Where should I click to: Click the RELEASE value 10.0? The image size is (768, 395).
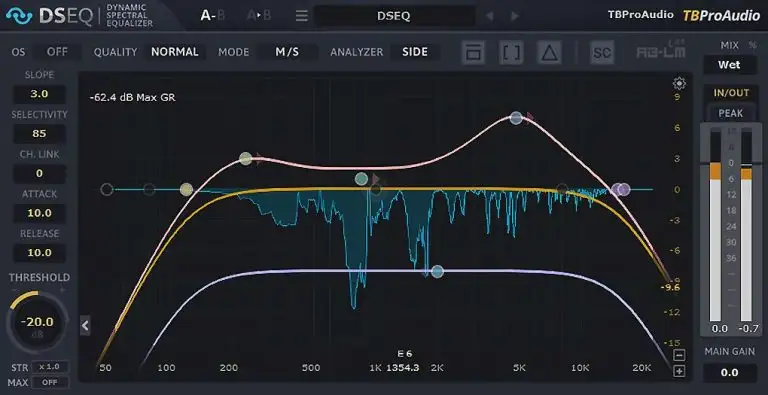coord(39,253)
